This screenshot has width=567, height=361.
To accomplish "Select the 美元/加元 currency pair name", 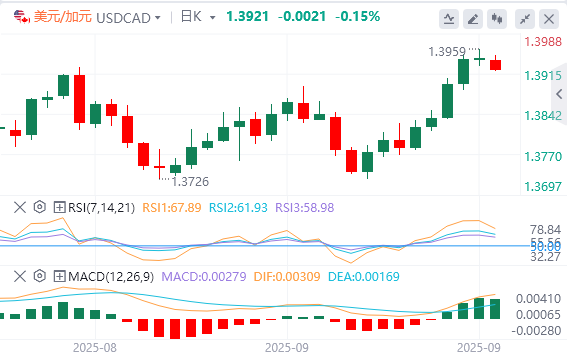I will coord(63,17).
